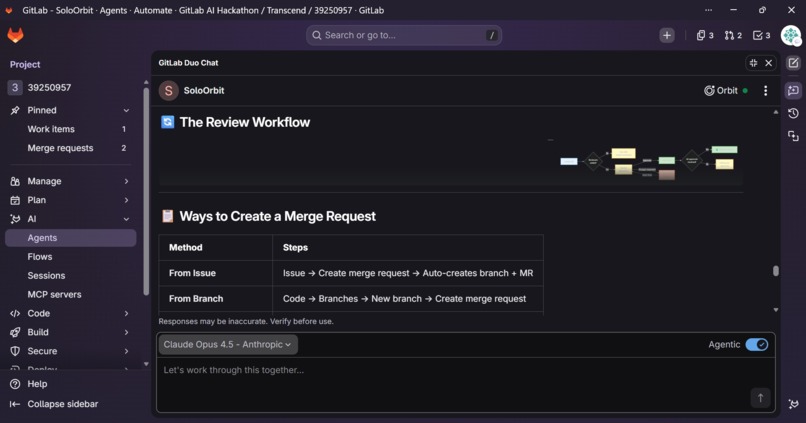This screenshot has height=423, width=806.
Task: Open project 39250957 in the sidebar
Action: click(71, 87)
